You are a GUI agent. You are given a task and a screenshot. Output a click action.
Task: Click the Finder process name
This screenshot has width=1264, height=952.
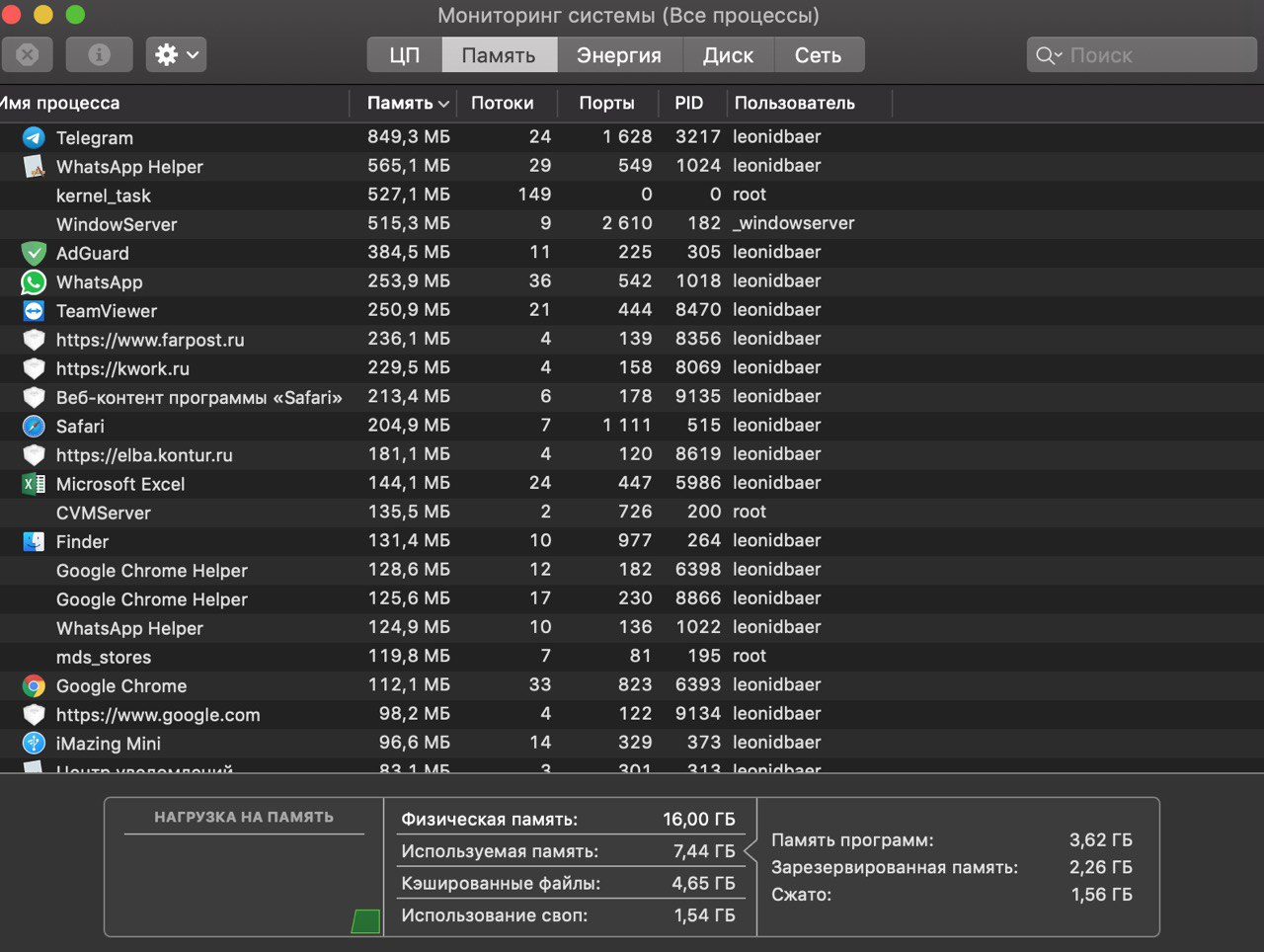82,541
